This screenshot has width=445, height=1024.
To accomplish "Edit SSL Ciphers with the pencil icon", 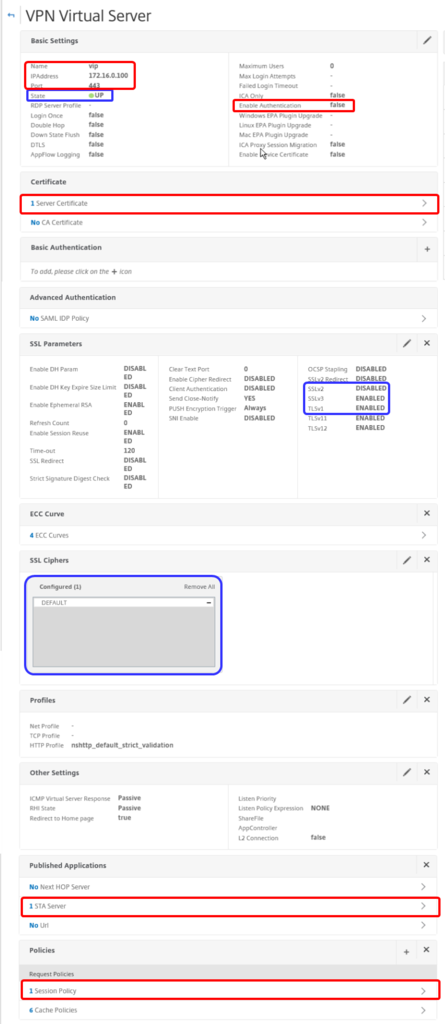I will pos(406,560).
